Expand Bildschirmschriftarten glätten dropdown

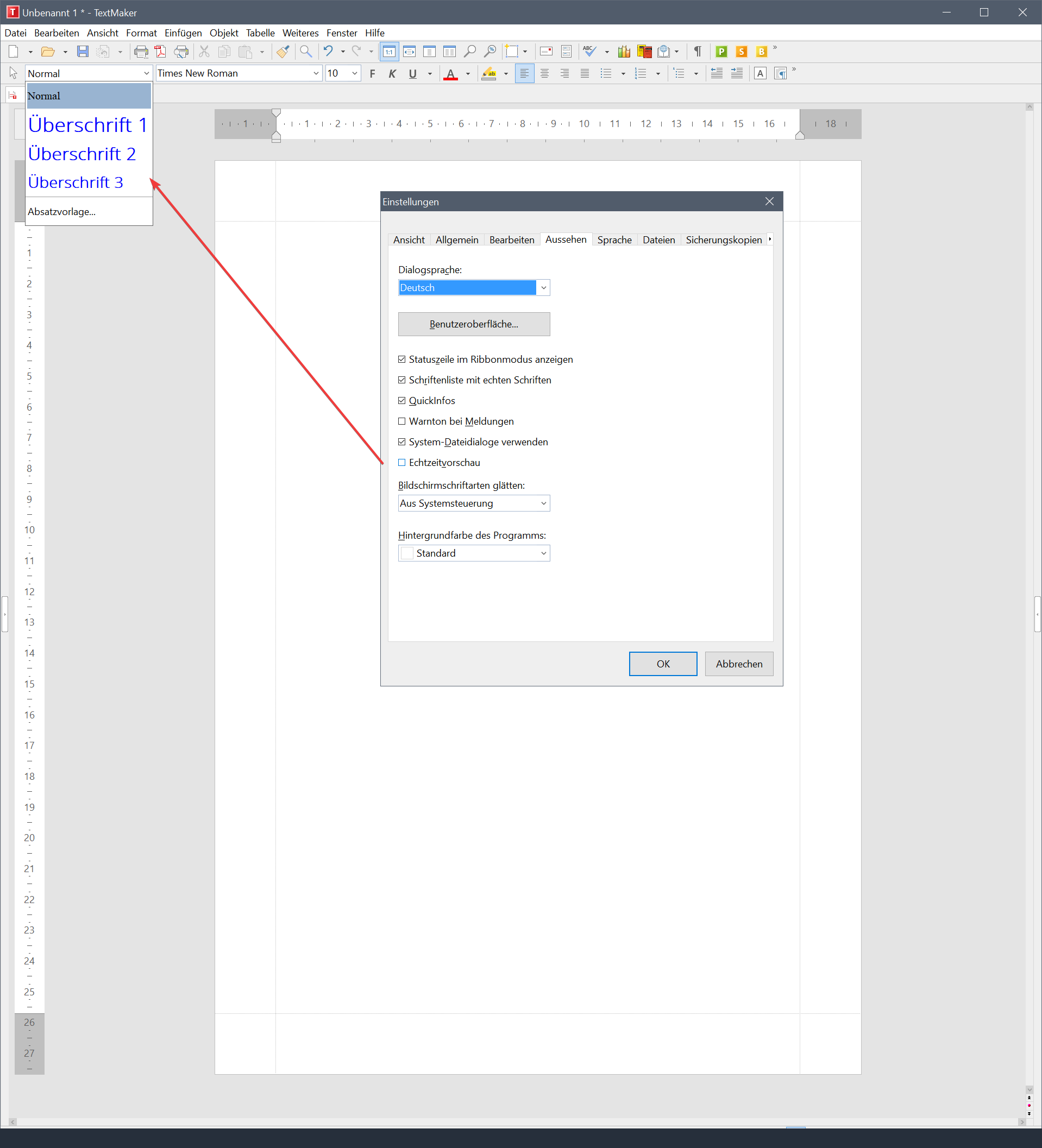[543, 503]
